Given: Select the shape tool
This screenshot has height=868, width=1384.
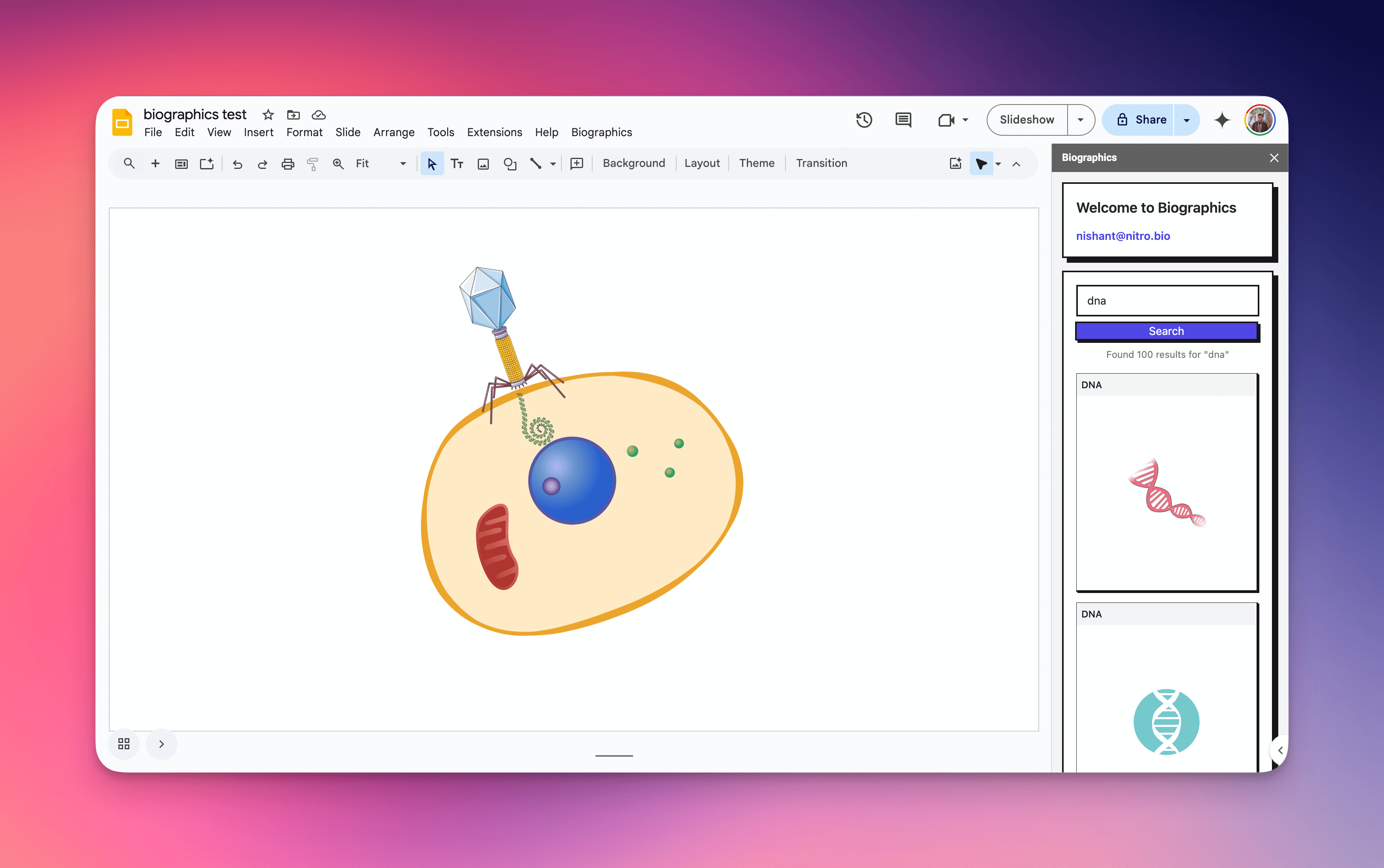Looking at the screenshot, I should point(510,164).
